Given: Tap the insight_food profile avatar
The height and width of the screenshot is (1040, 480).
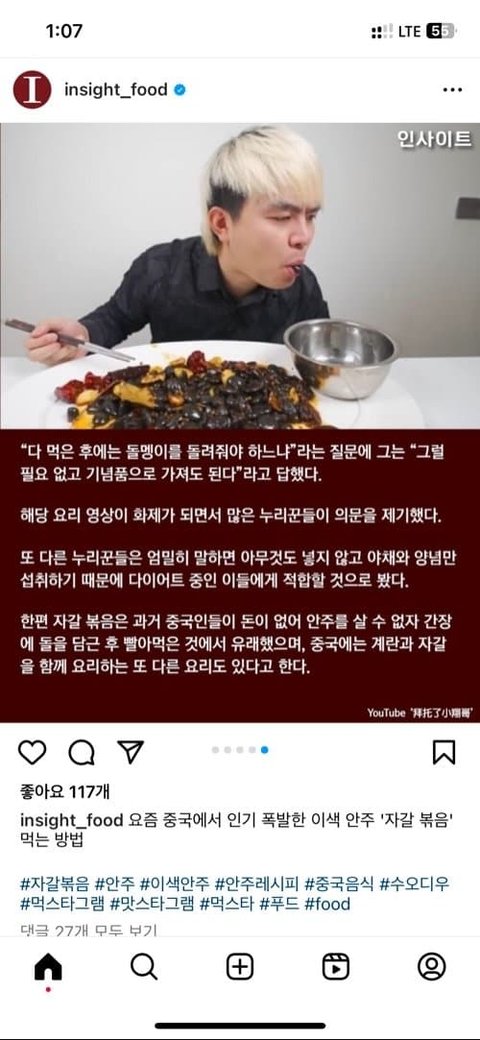Looking at the screenshot, I should pos(32,90).
